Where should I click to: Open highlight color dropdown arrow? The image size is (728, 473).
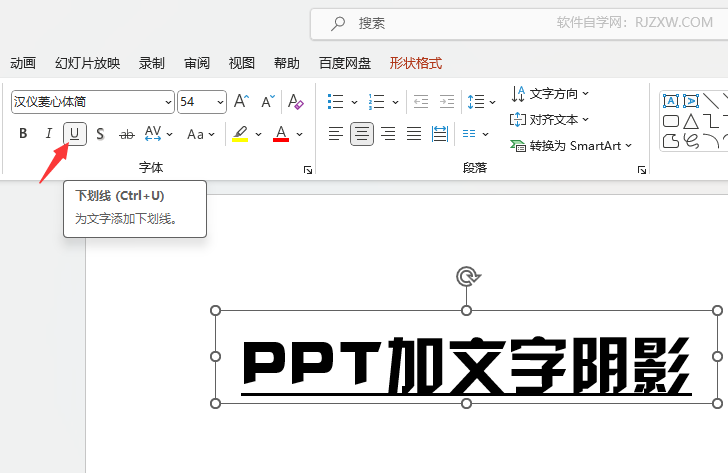coord(258,134)
